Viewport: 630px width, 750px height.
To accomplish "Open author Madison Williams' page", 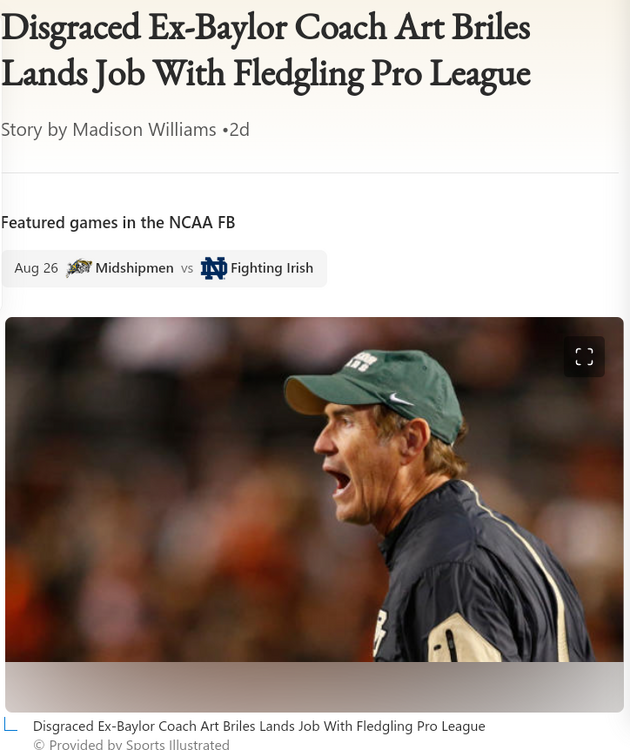I will point(144,130).
